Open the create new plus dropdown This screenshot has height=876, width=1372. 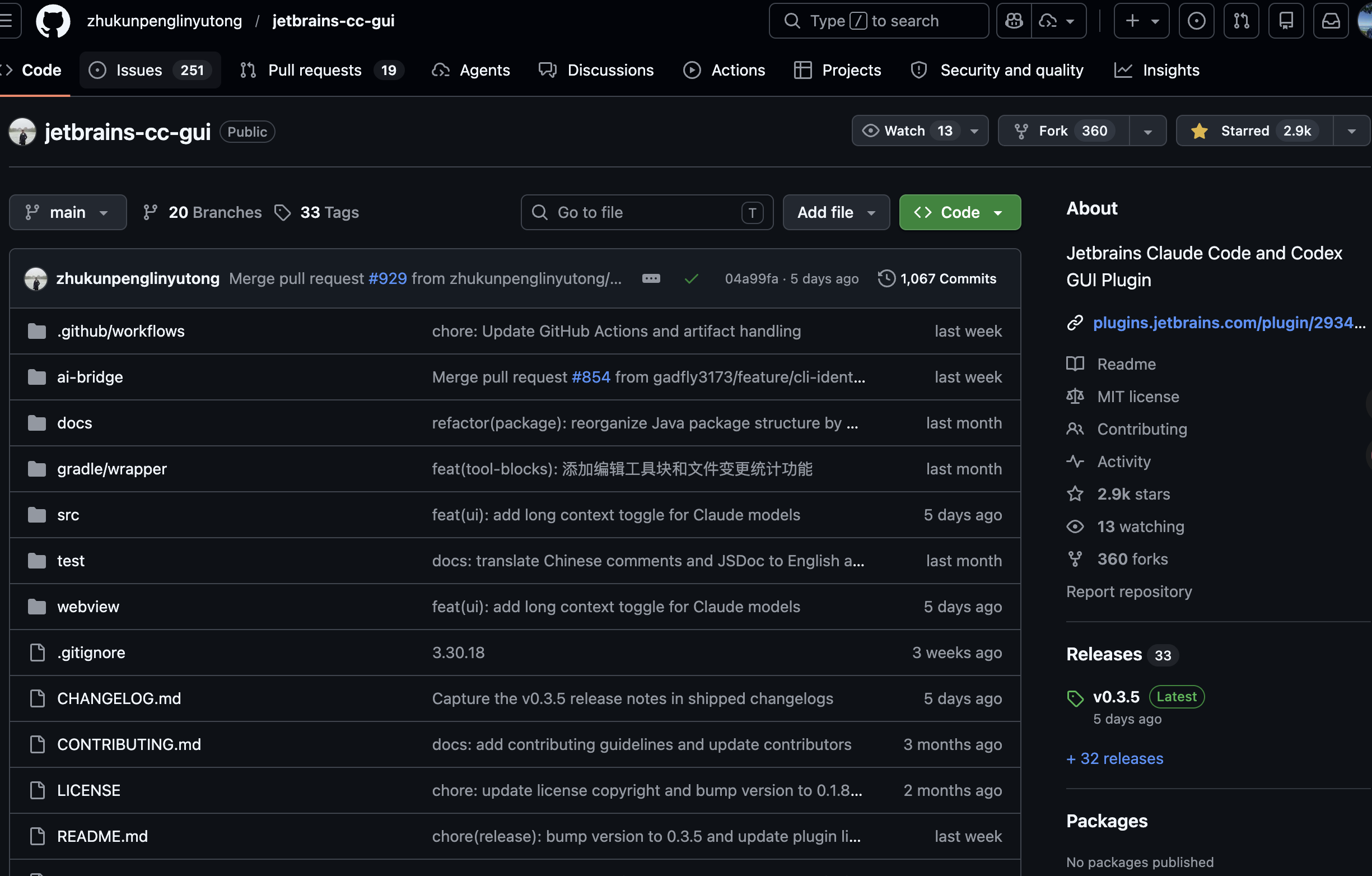[1141, 21]
